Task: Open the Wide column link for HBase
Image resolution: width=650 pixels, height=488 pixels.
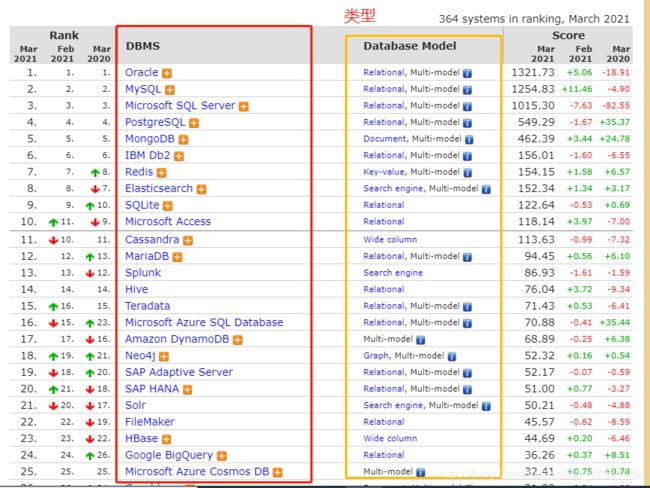Action: 390,439
